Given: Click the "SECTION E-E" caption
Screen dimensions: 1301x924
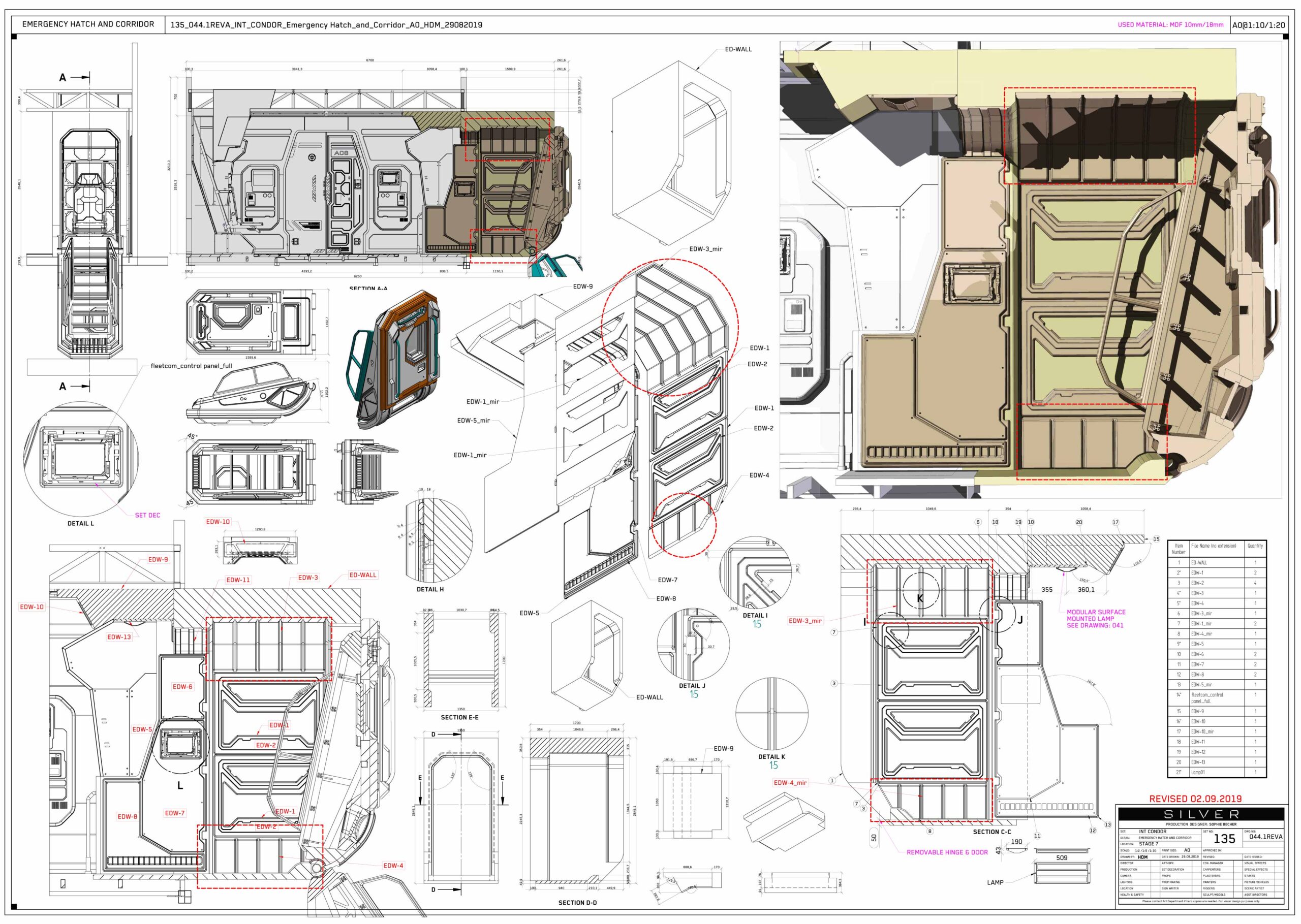Looking at the screenshot, I should coord(459,717).
